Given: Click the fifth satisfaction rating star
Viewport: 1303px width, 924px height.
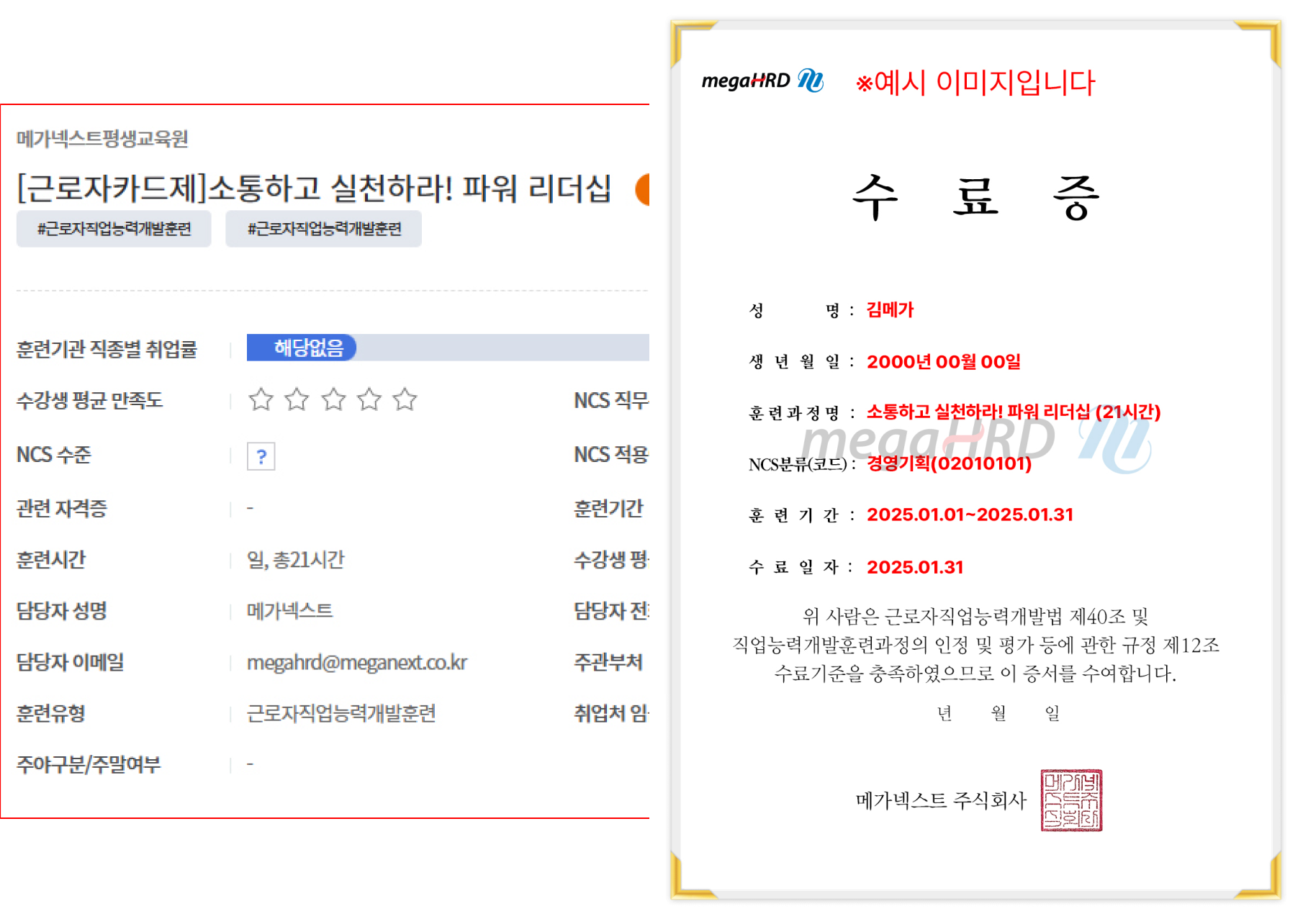Looking at the screenshot, I should coord(405,399).
